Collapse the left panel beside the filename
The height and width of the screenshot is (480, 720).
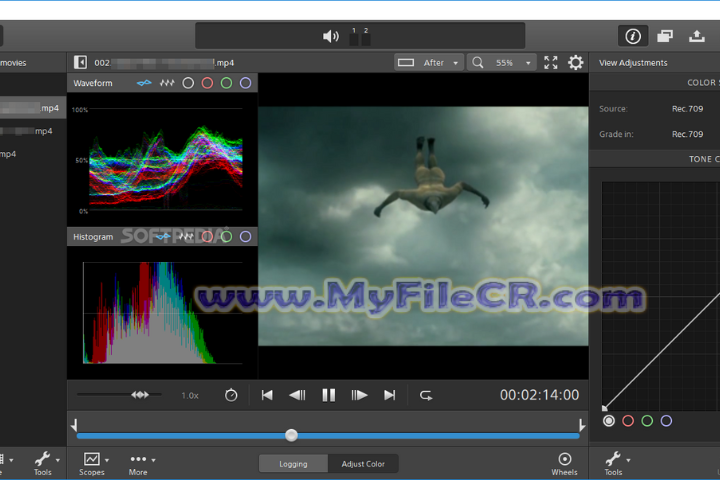(80, 62)
